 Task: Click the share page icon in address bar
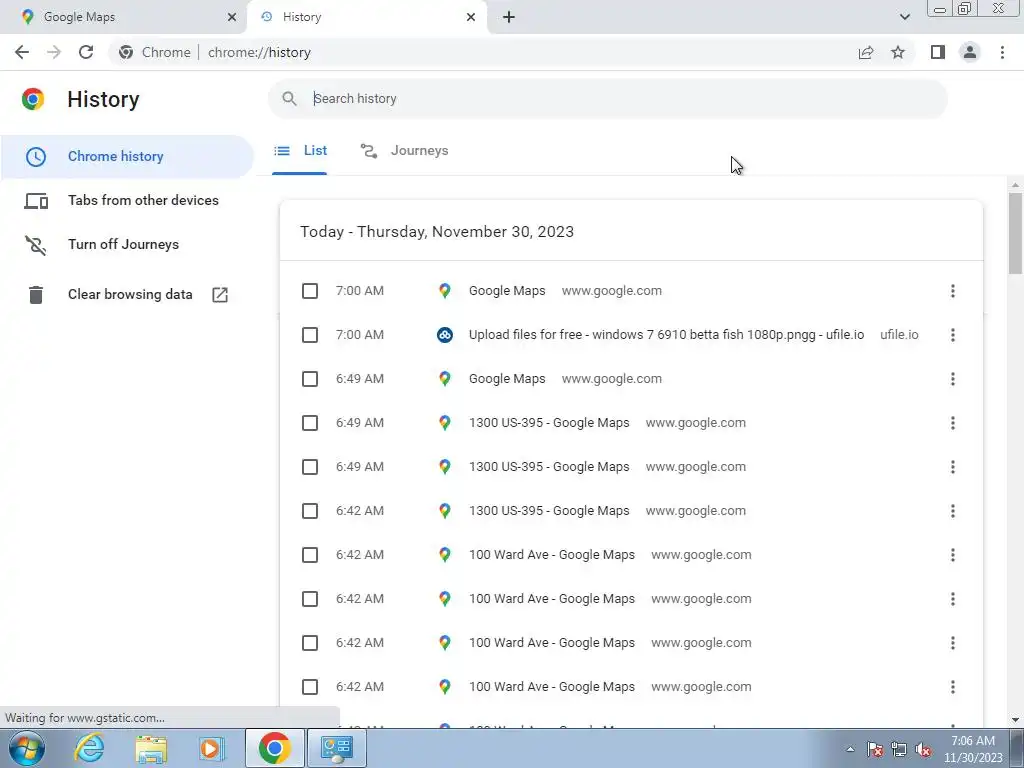[x=866, y=52]
